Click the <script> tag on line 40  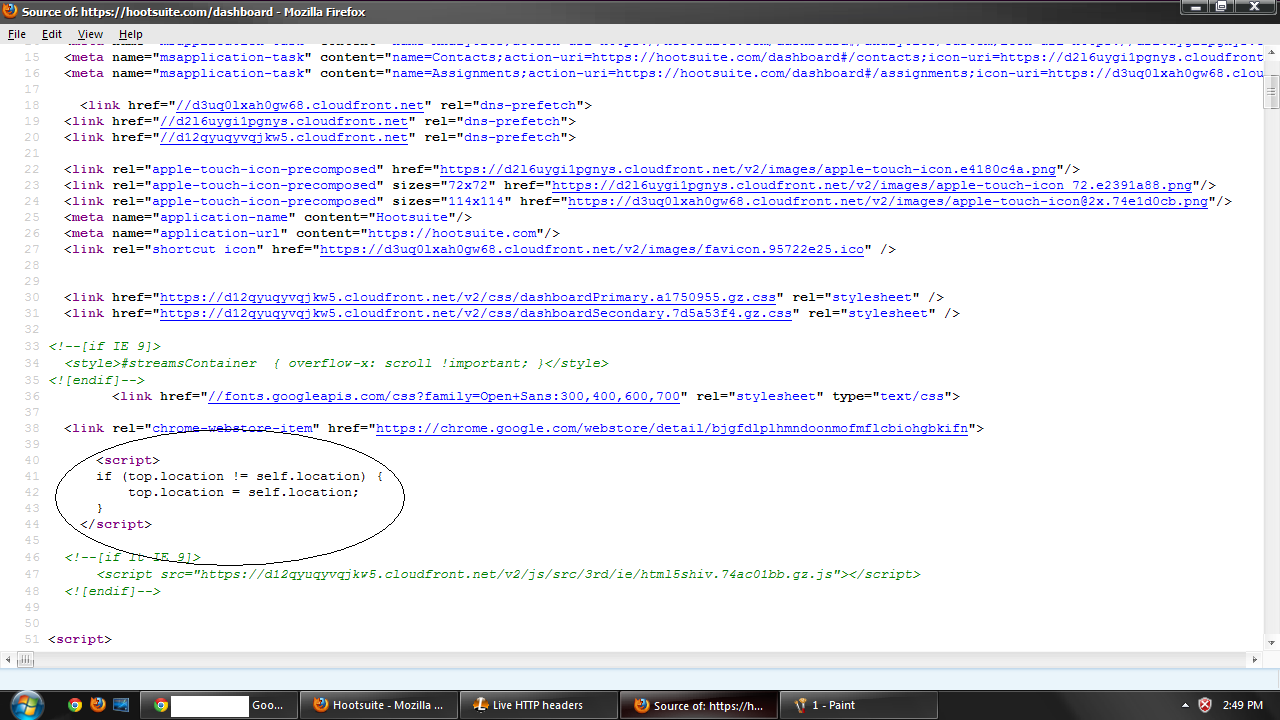pos(128,460)
